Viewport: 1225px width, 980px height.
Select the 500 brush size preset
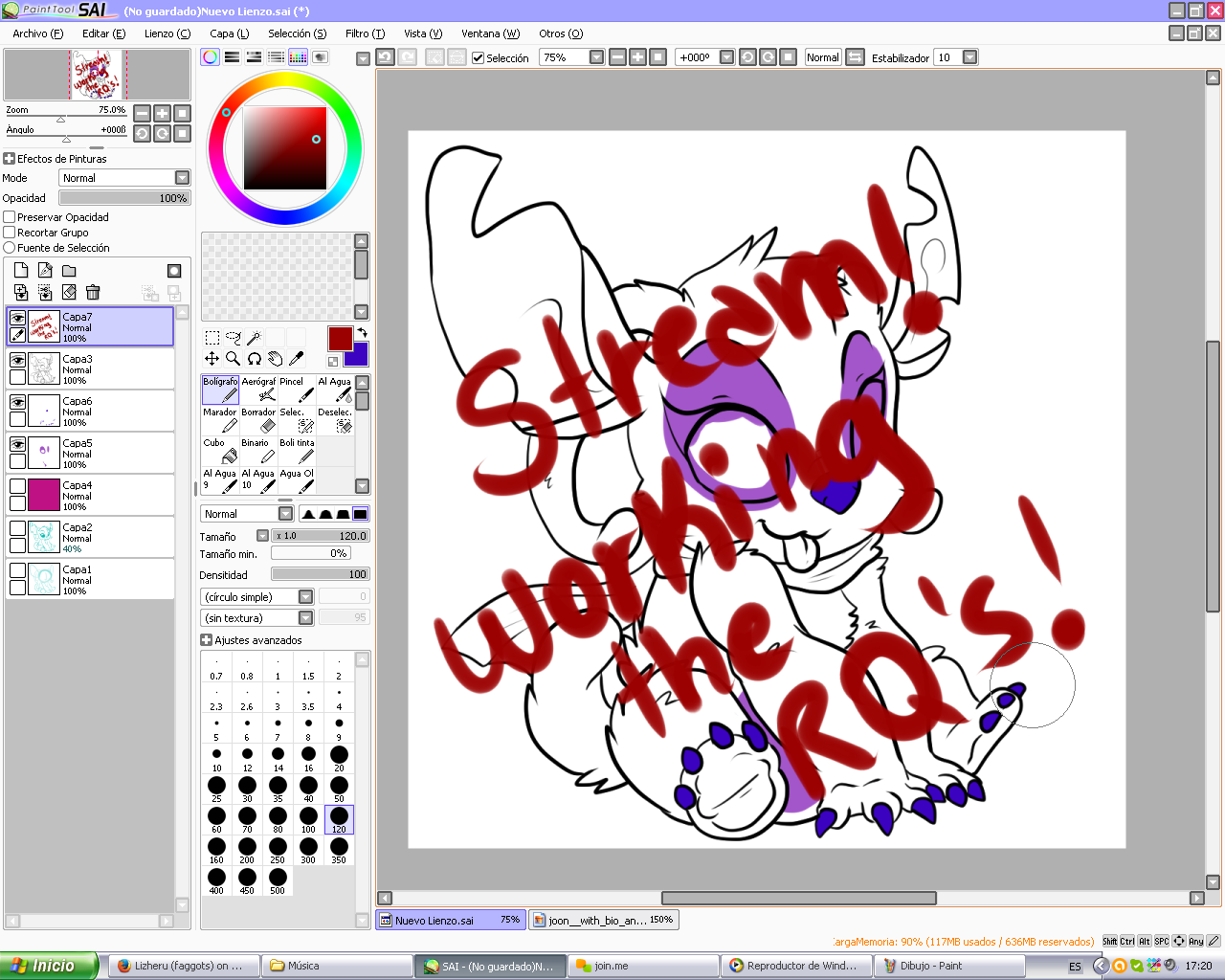pos(278,881)
